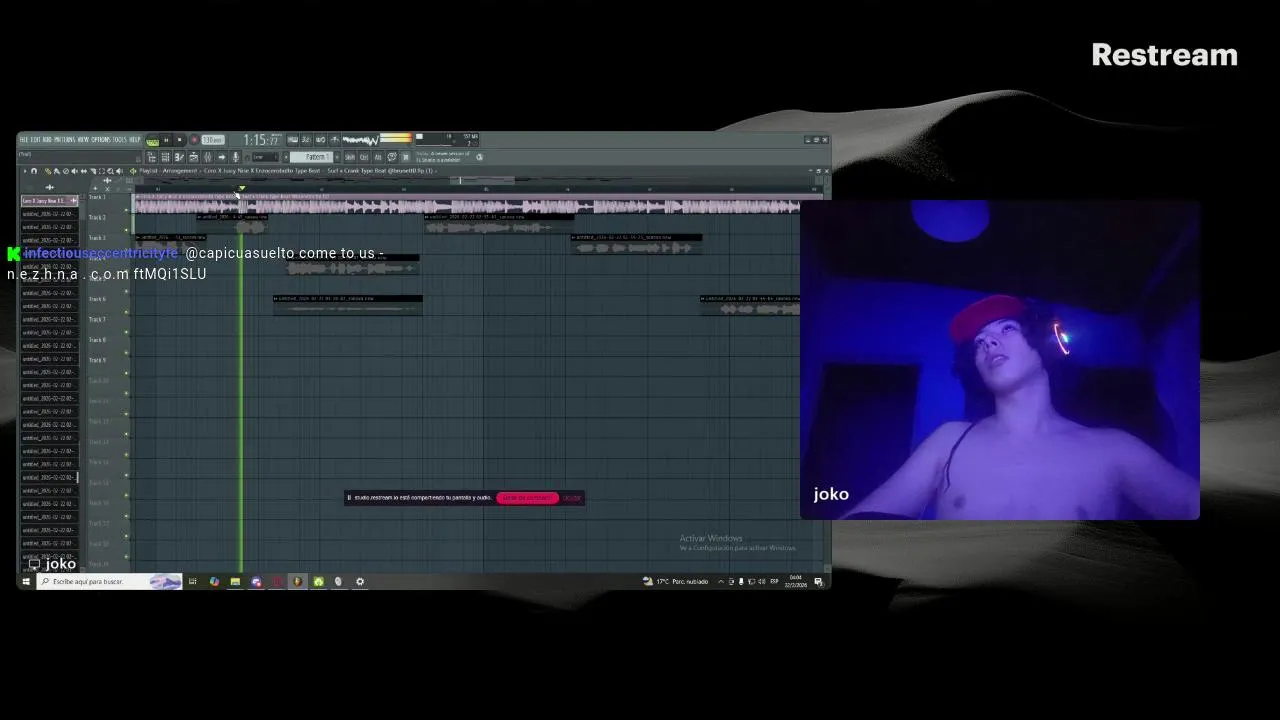Toggle the pattern/song mode button
The image size is (1280, 720).
click(x=153, y=141)
